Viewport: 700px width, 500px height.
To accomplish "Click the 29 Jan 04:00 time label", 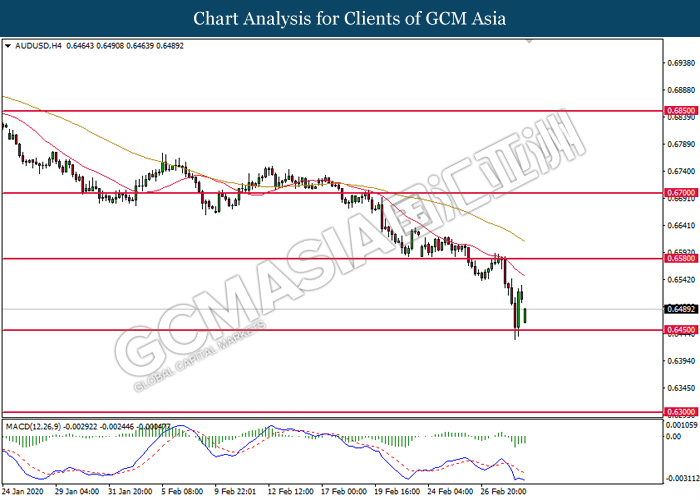I will [x=77, y=491].
